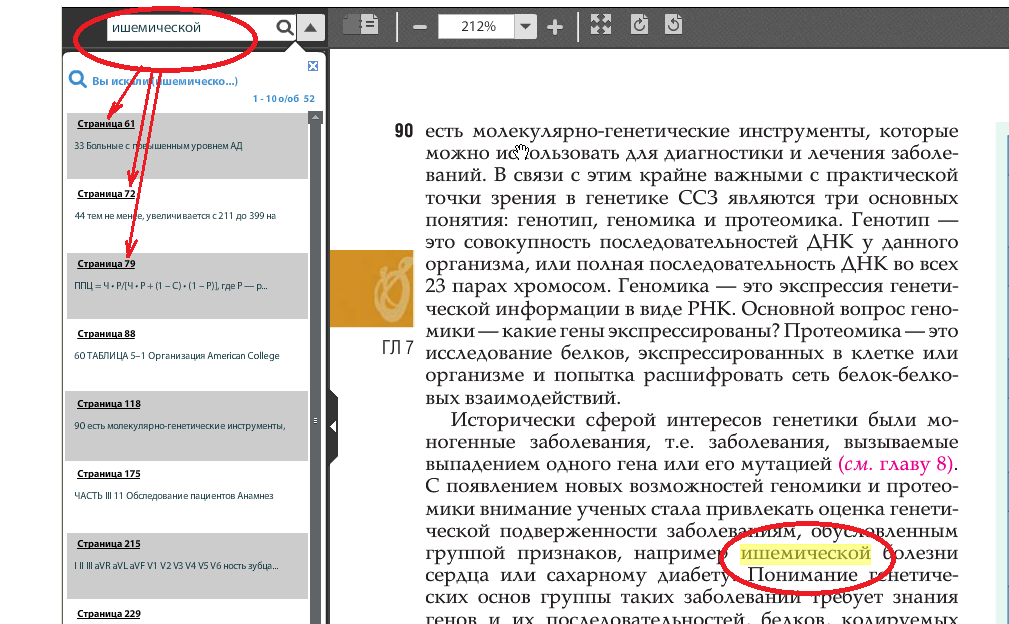Rotate page counterclockwise icon
Image resolution: width=1009 pixels, height=624 pixels.
click(x=673, y=25)
